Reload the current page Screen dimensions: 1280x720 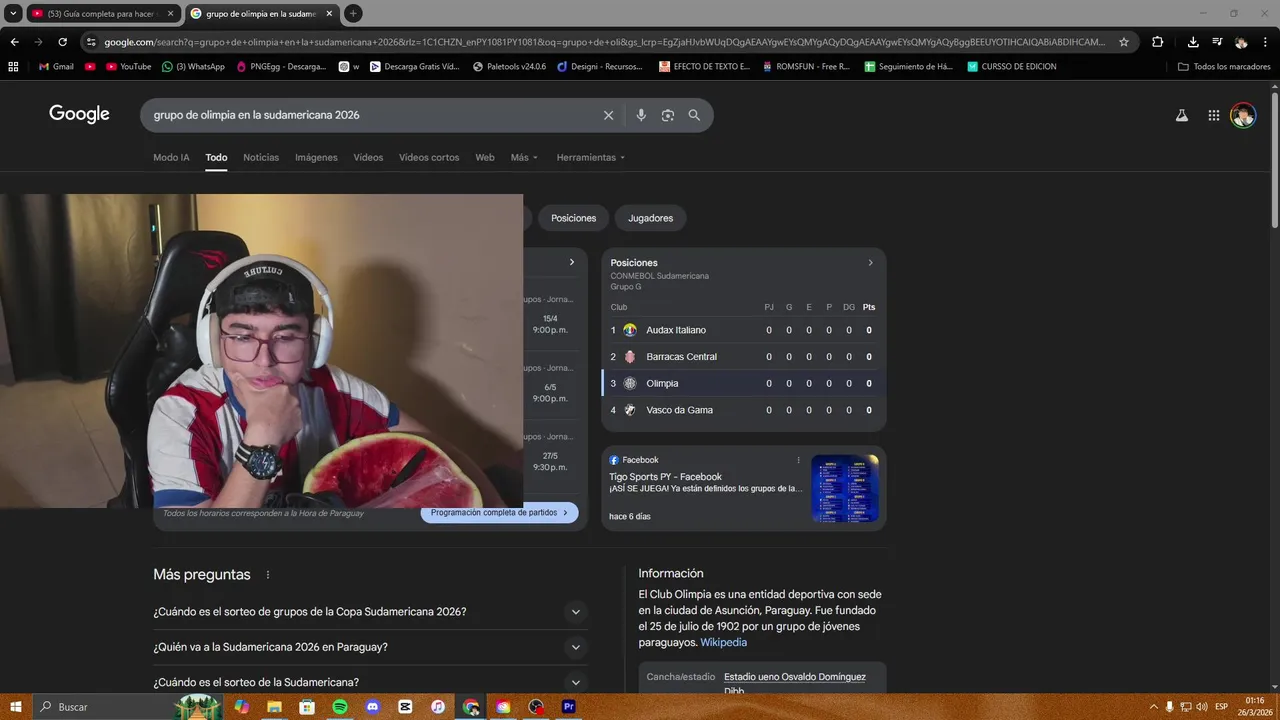[62, 42]
